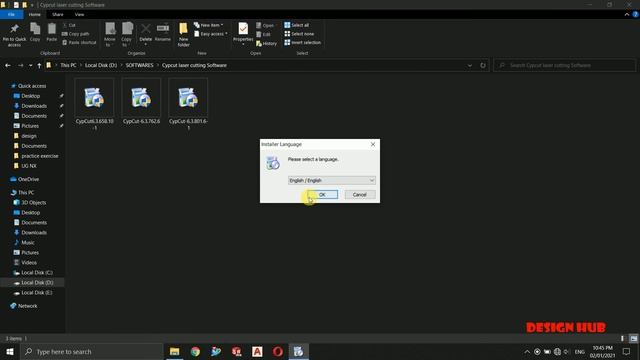Click Open in the ribbon
Image resolution: width=640 pixels, height=360 pixels.
tap(265, 25)
